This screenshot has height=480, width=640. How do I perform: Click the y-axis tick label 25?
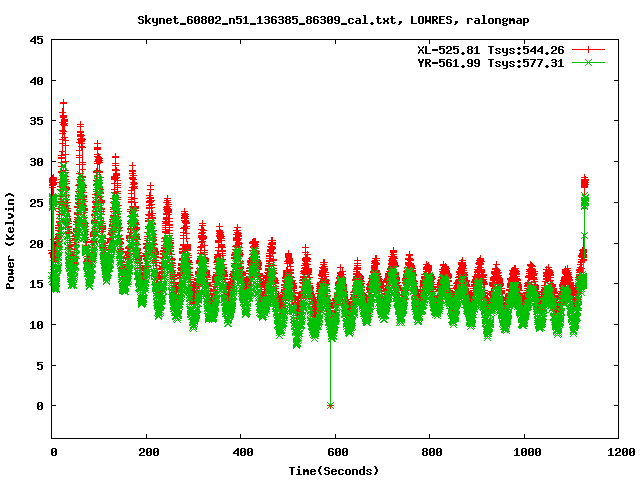(36, 203)
